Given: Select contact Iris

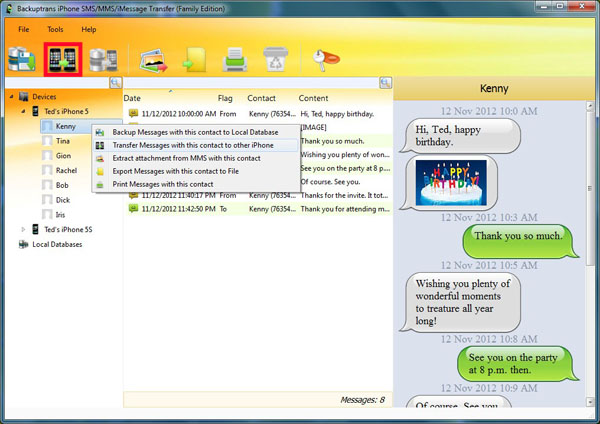Looking at the screenshot, I should 60,215.
